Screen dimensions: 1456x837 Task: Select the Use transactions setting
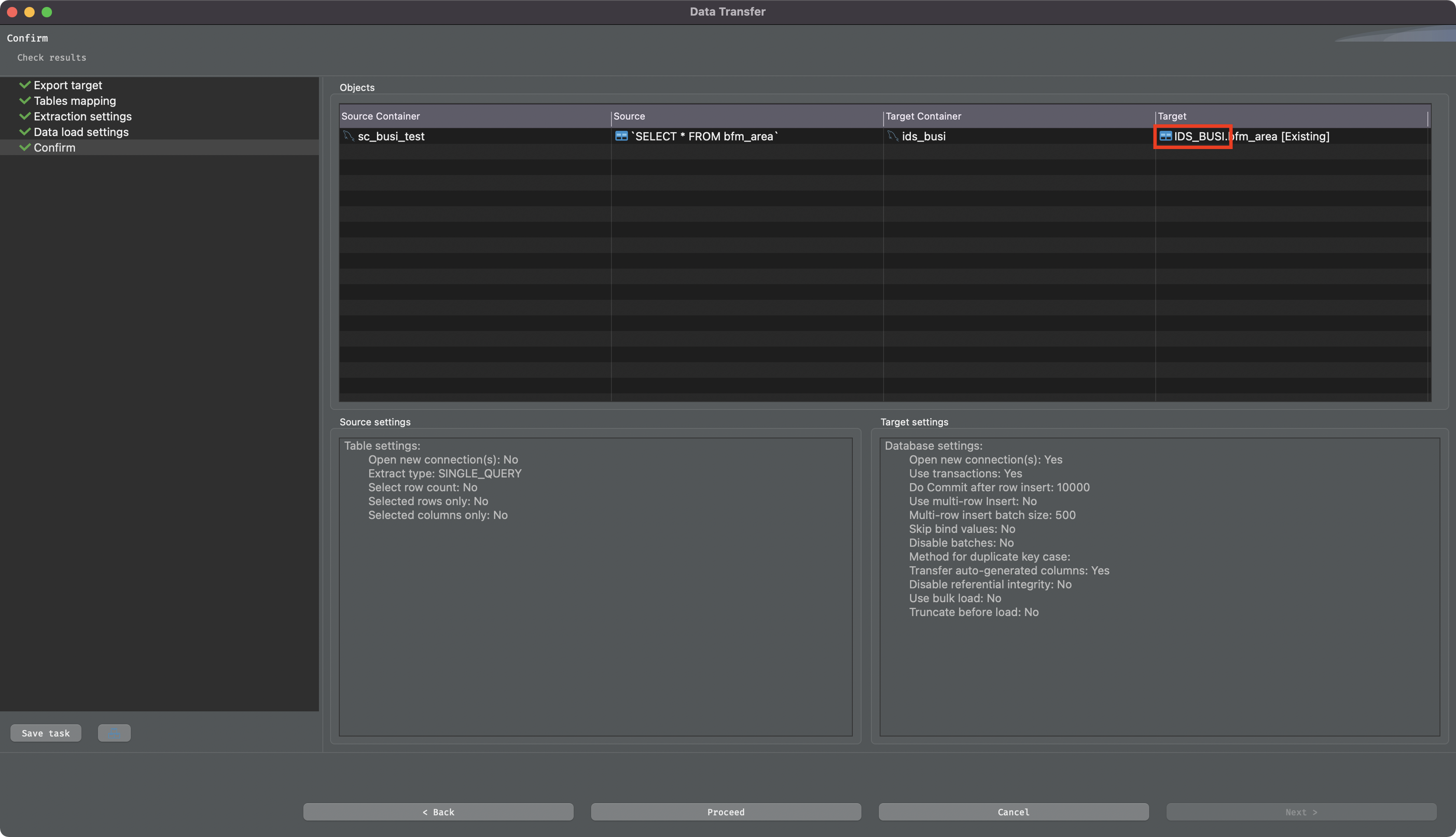pyautogui.click(x=965, y=473)
